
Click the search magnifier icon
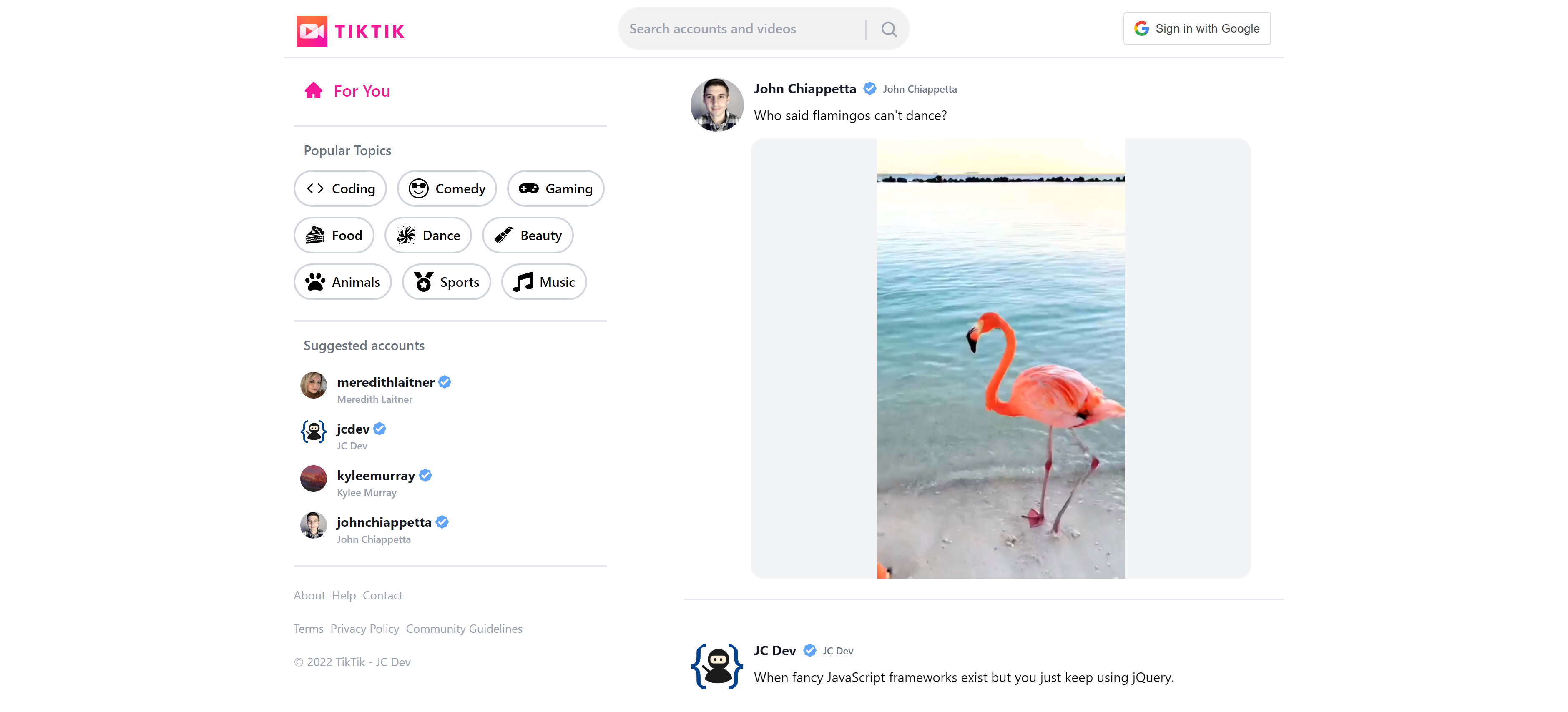coord(889,29)
